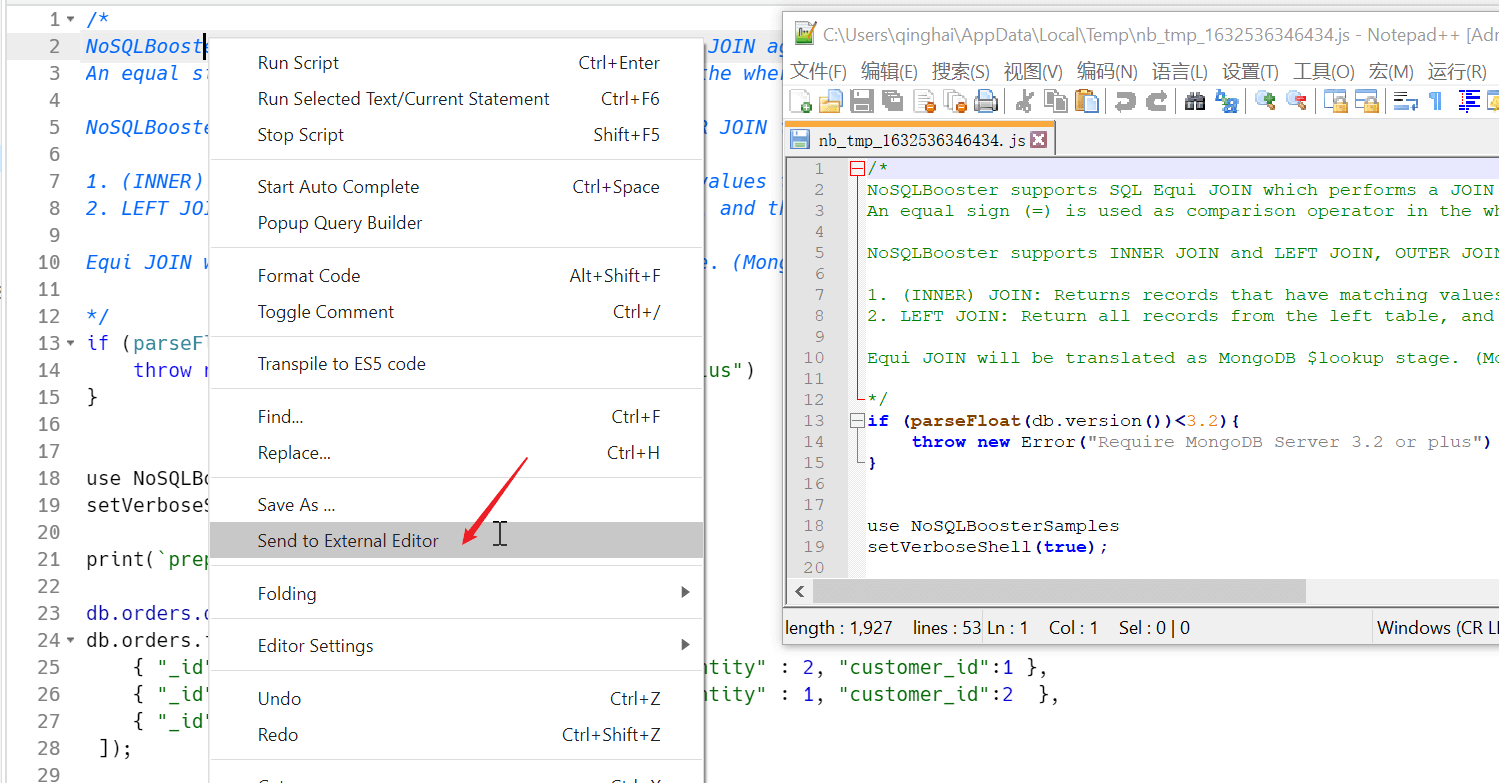This screenshot has width=1499, height=783.
Task: Collapse the if block fold at line 13 in NoSQLBooster
Action: point(70,343)
